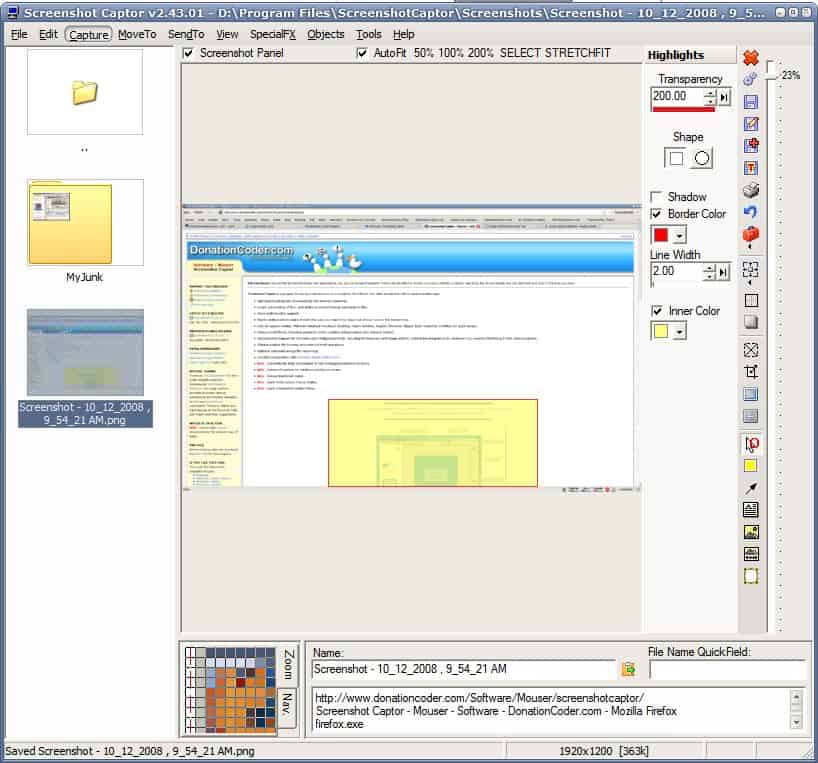Click the blue floppy disk save icon
818x763 pixels.
751,102
